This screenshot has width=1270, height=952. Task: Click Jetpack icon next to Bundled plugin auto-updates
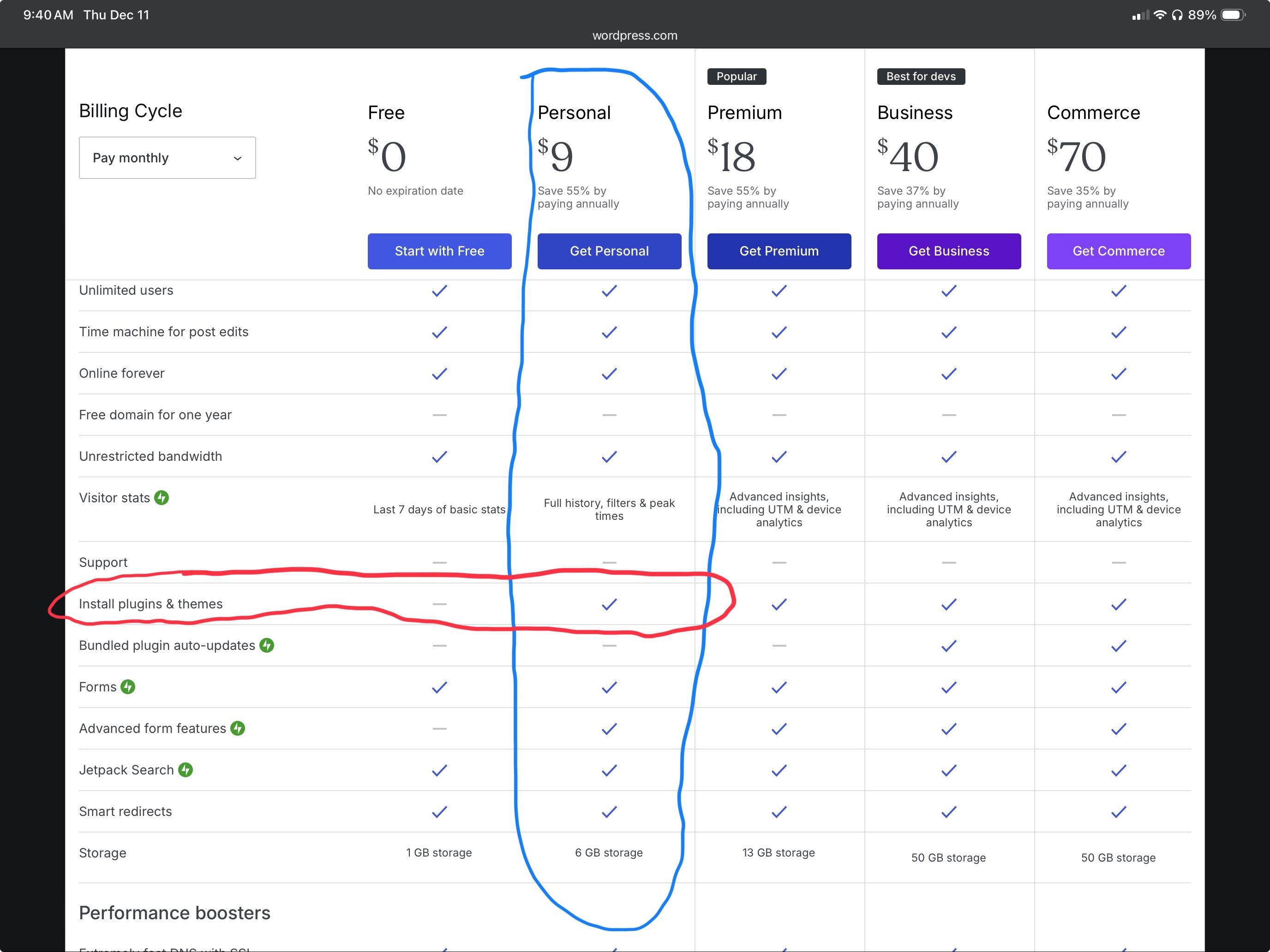coord(266,645)
